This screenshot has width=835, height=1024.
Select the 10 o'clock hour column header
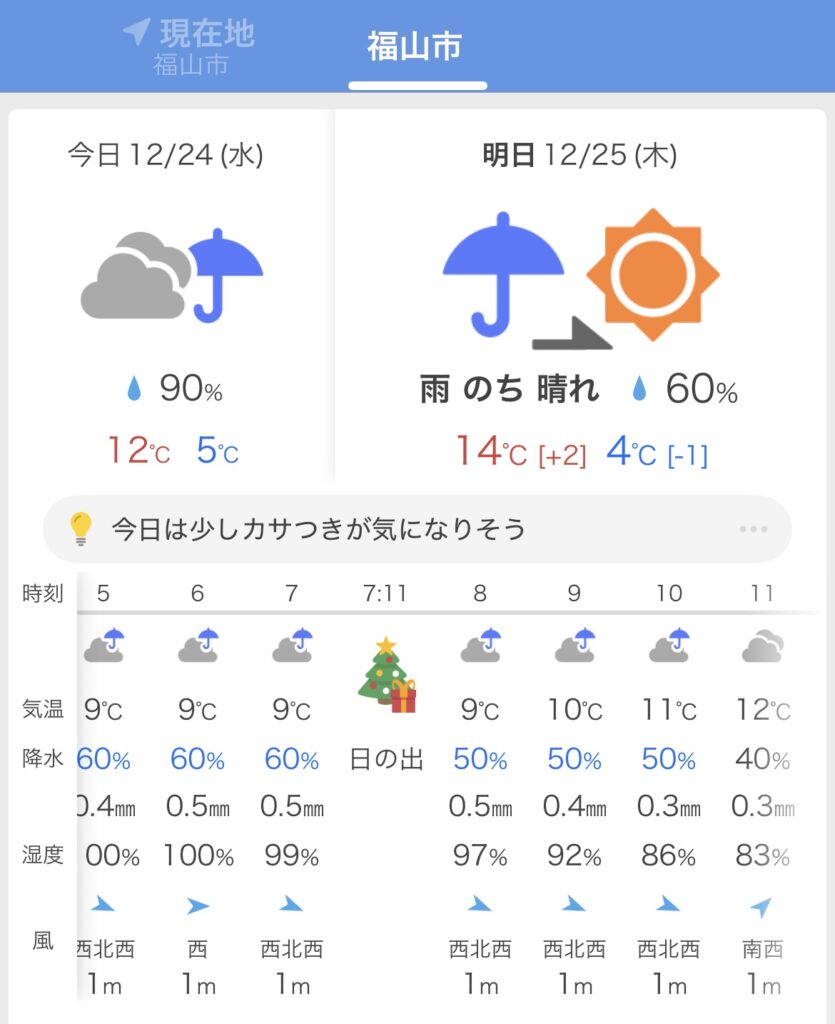point(668,593)
